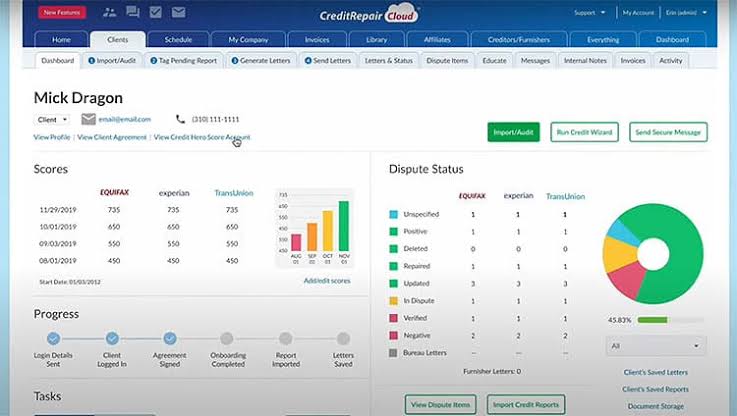Toggle the Letters Saved progress step

(344, 338)
